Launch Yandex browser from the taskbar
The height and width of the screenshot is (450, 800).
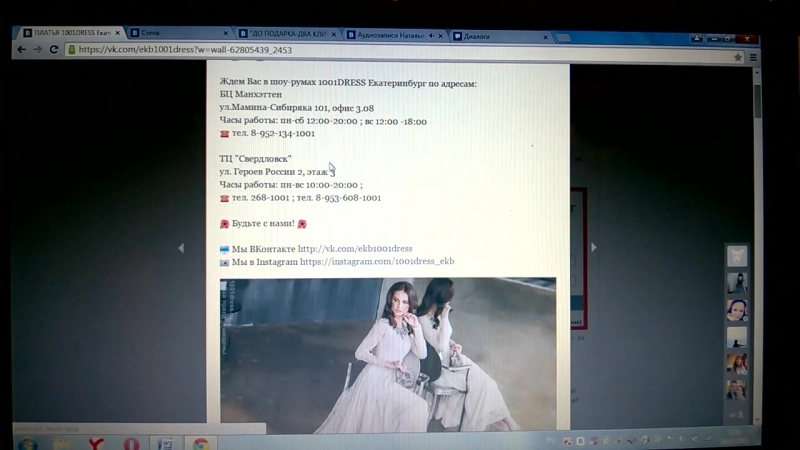[94, 443]
